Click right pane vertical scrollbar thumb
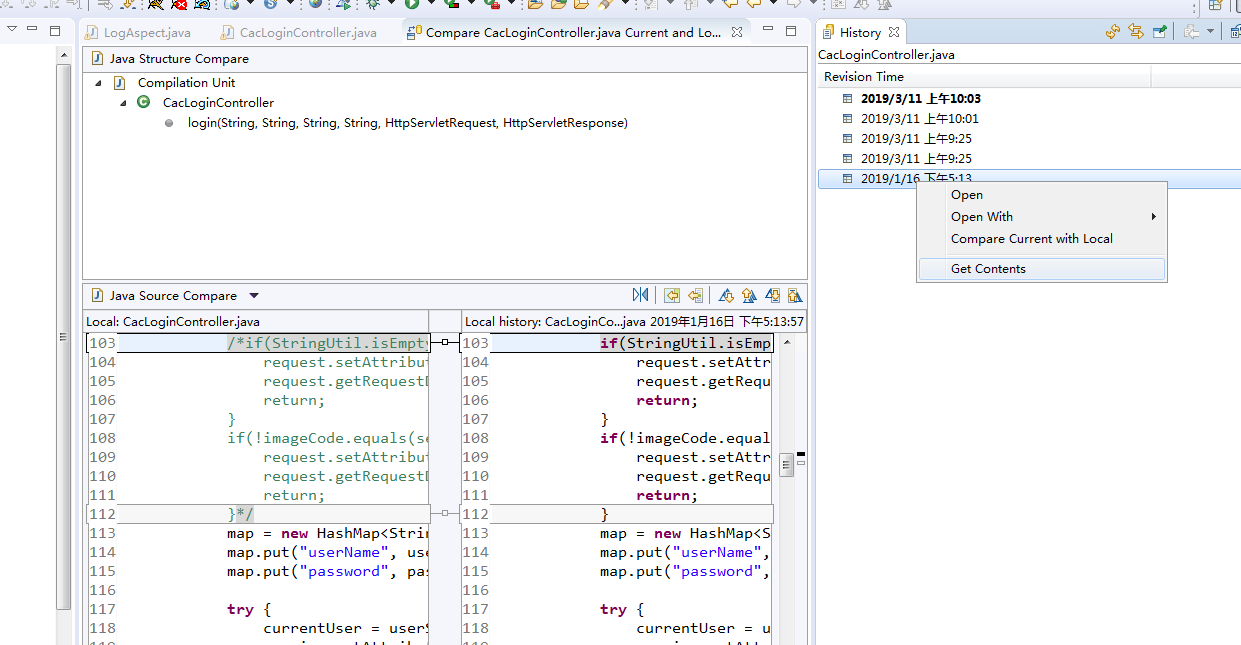 tap(787, 465)
